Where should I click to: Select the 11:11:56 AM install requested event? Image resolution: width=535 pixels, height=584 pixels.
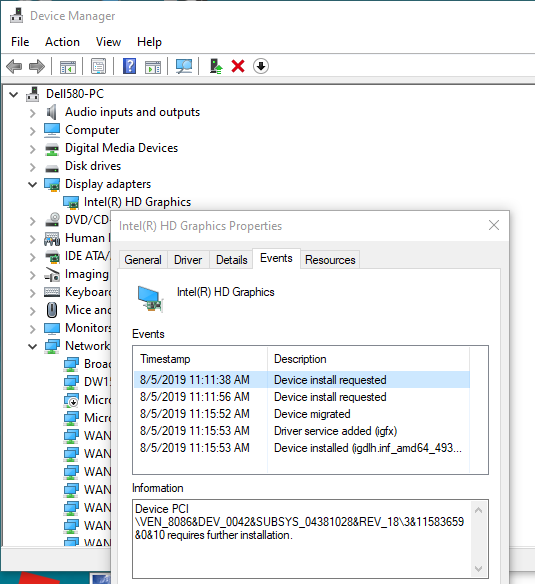click(x=302, y=397)
